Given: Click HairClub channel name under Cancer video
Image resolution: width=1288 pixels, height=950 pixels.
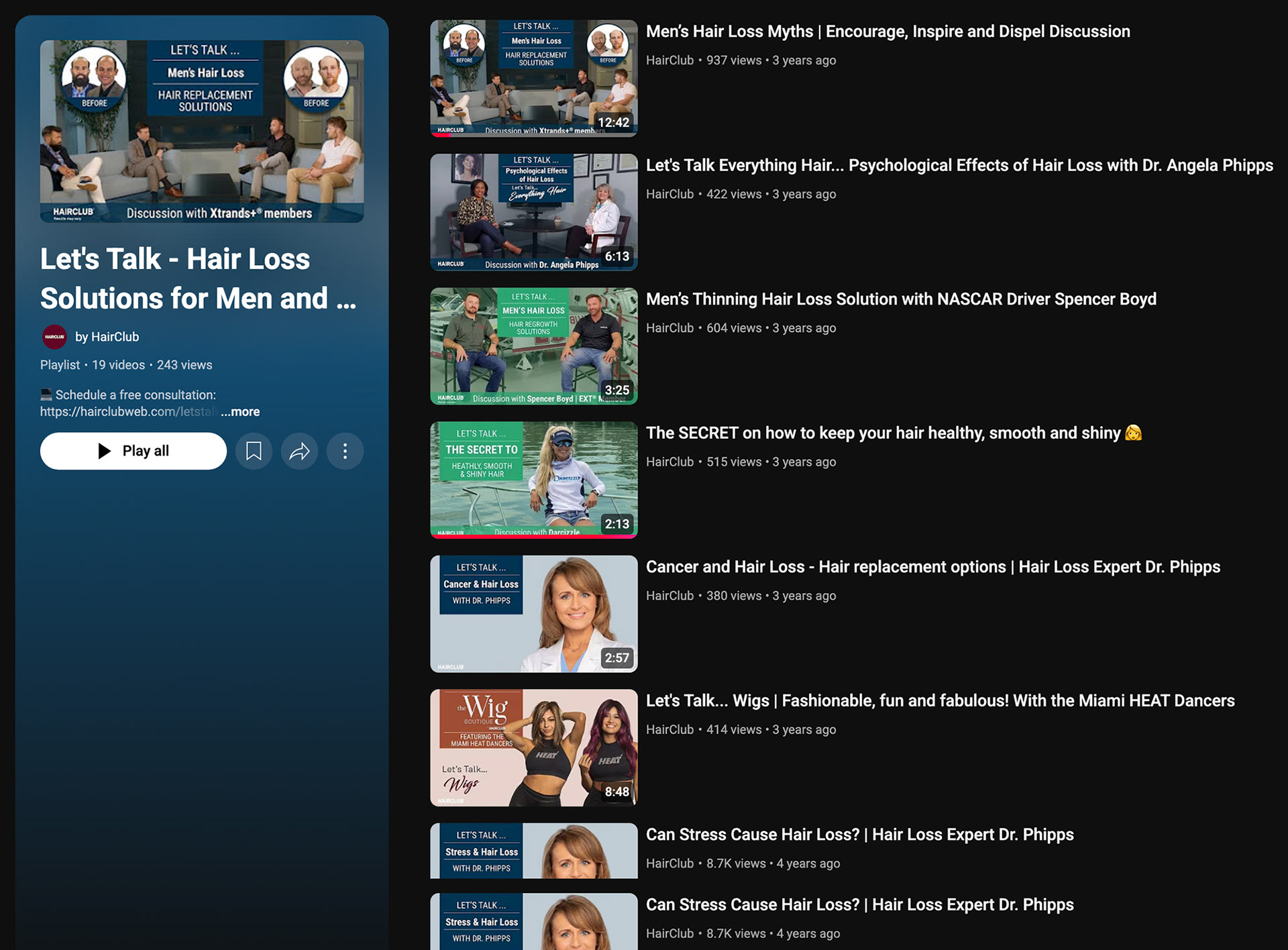Looking at the screenshot, I should pos(669,596).
